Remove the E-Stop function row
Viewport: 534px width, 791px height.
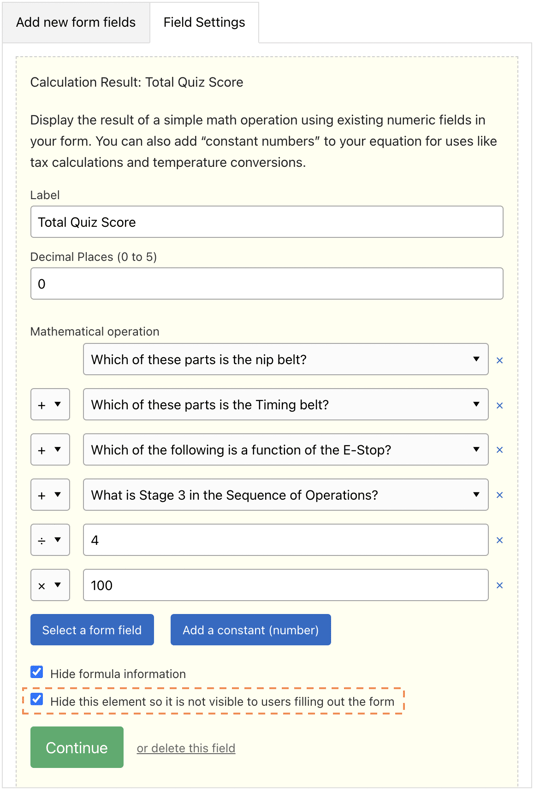tap(500, 450)
